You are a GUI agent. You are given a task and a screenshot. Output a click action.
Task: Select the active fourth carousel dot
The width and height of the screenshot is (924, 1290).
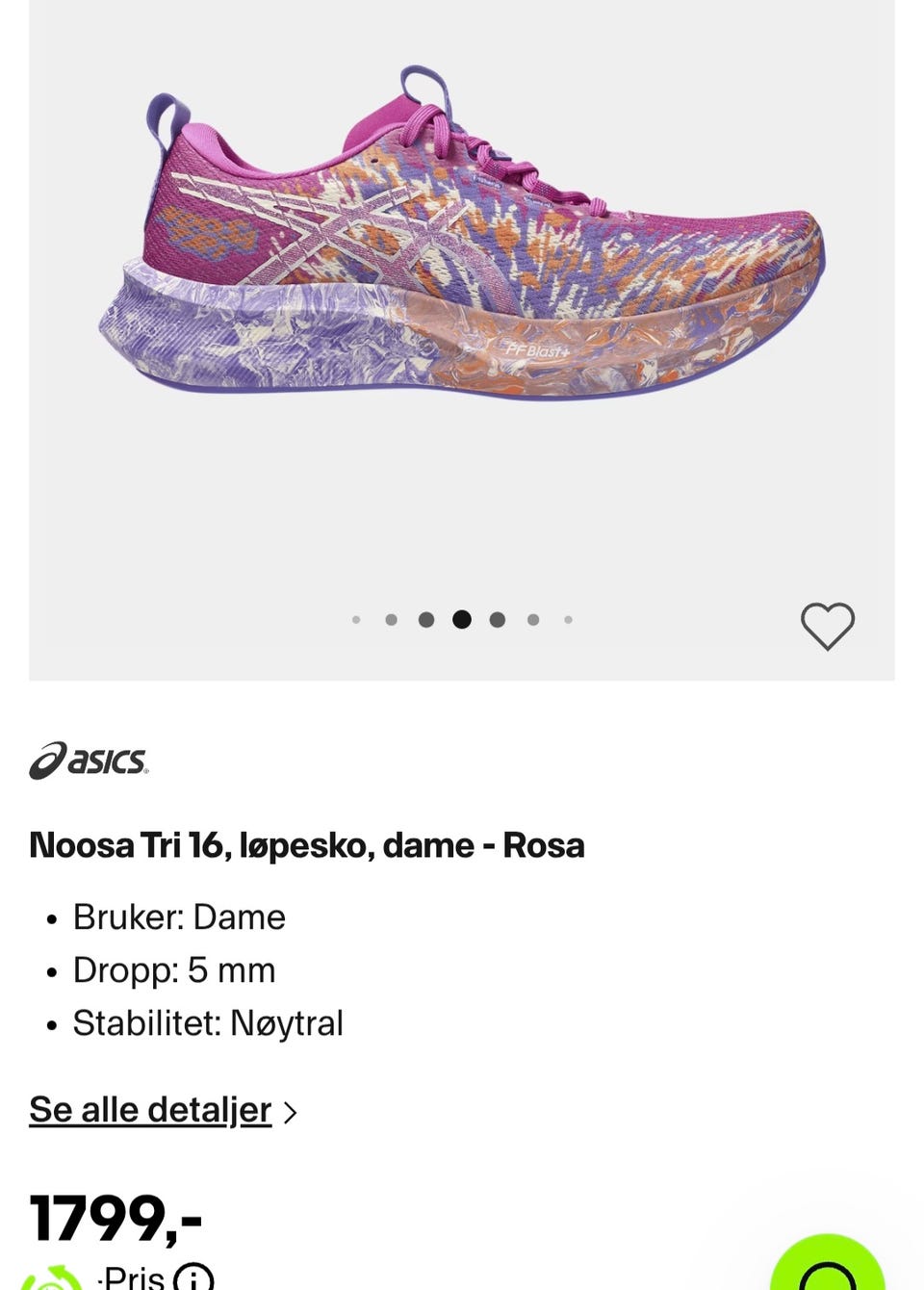coord(462,620)
